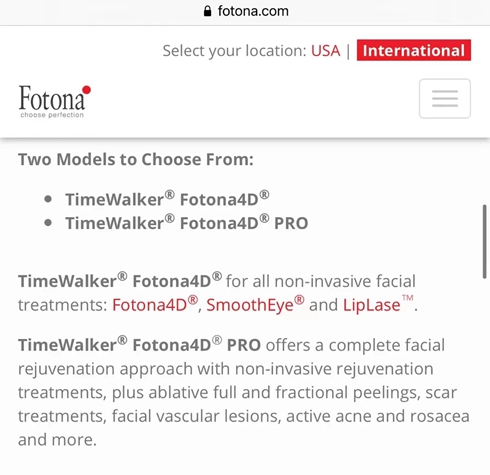Viewport: 490px width, 475px height.
Task: Click the 'and more.' closing text
Action: pos(57,440)
